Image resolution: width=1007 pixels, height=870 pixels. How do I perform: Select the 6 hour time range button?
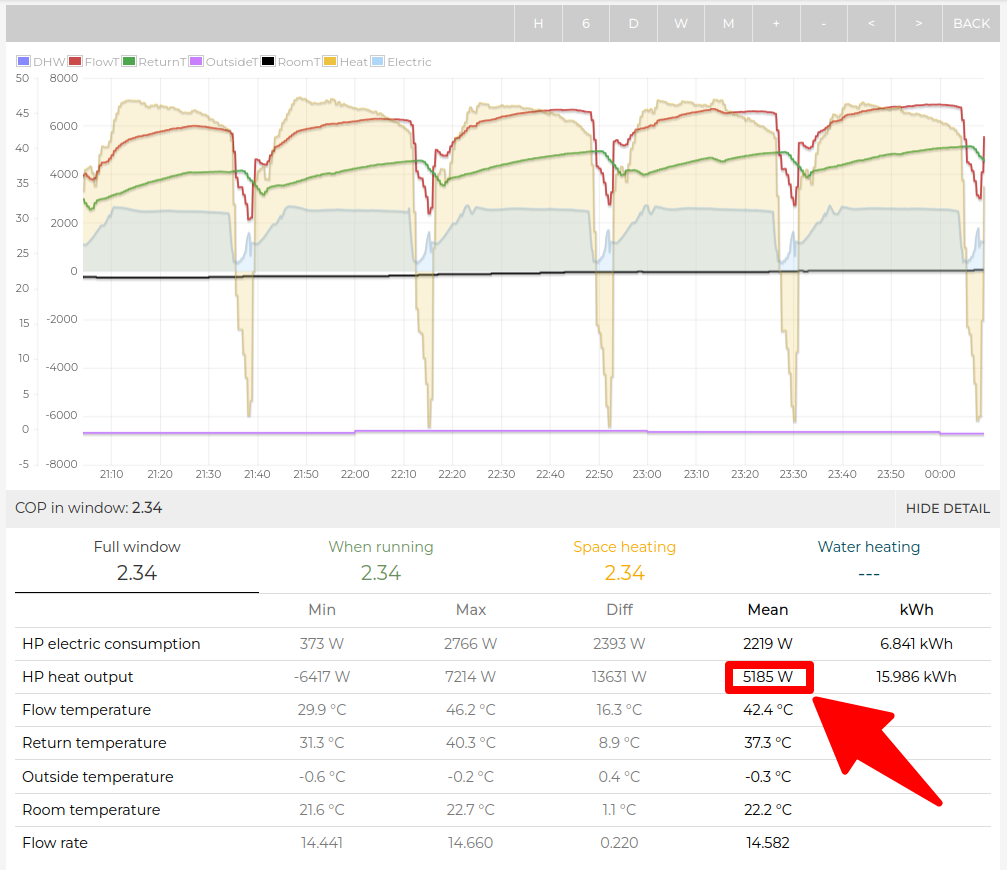click(586, 24)
